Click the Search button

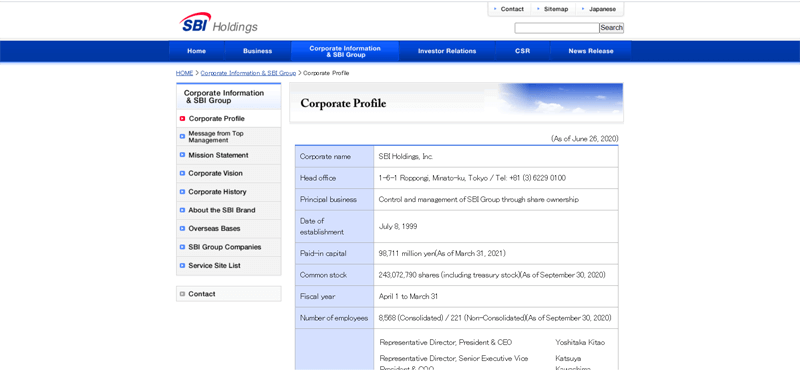point(611,28)
